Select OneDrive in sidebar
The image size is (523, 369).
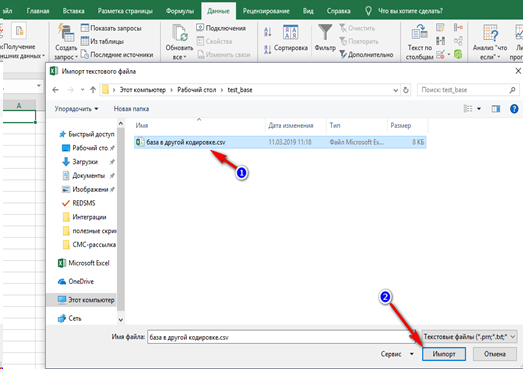click(76, 282)
